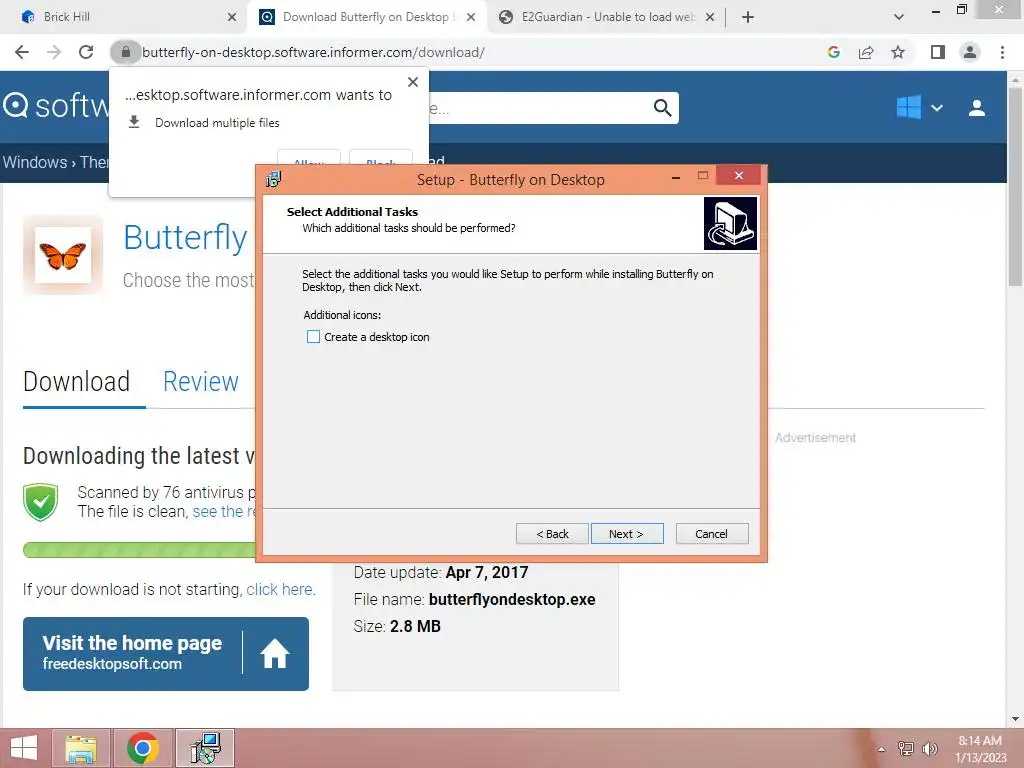The width and height of the screenshot is (1024, 768).
Task: Dismiss the download multiple files prompt
Action: 413,82
